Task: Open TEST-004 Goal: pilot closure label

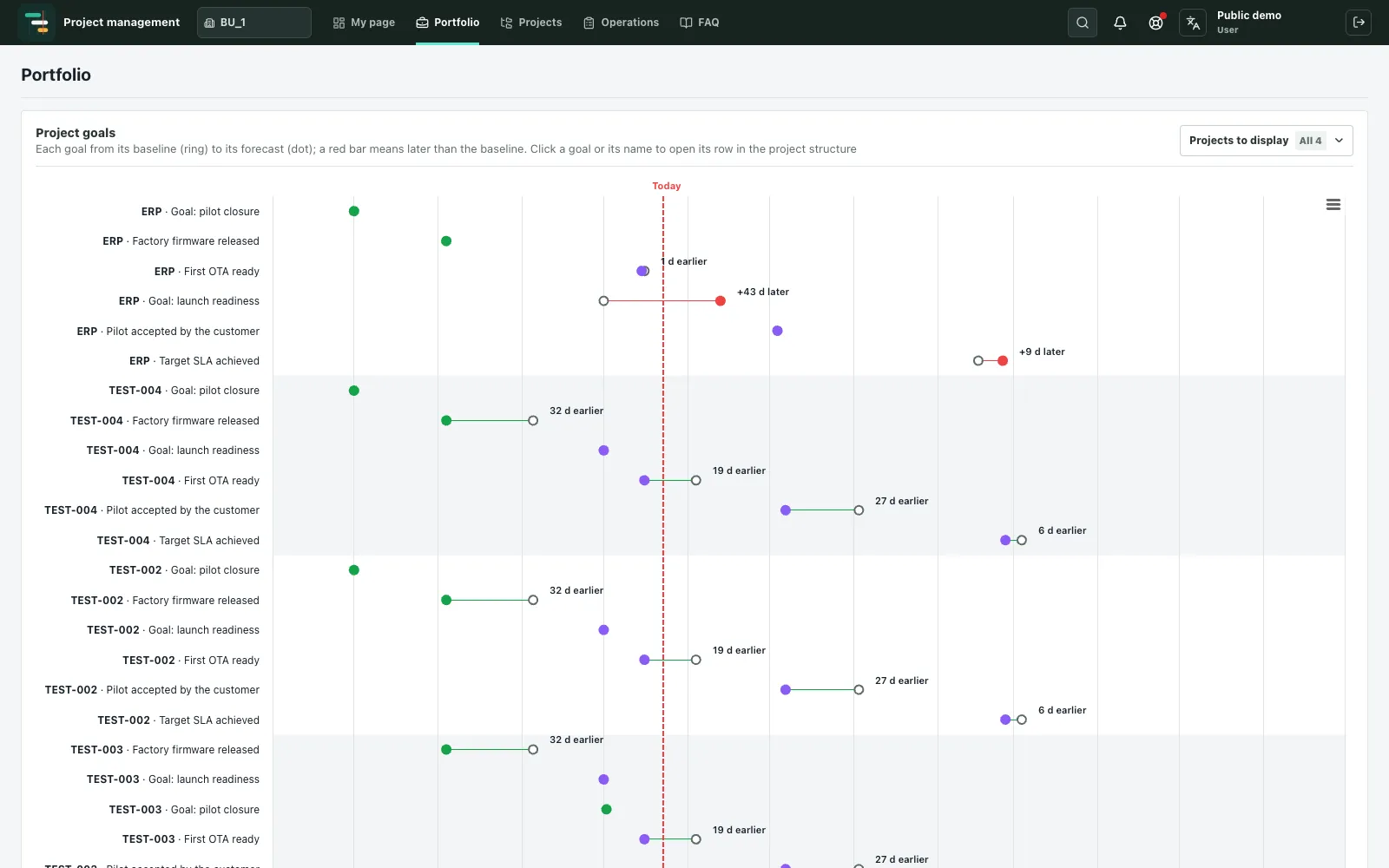Action: coord(184,391)
